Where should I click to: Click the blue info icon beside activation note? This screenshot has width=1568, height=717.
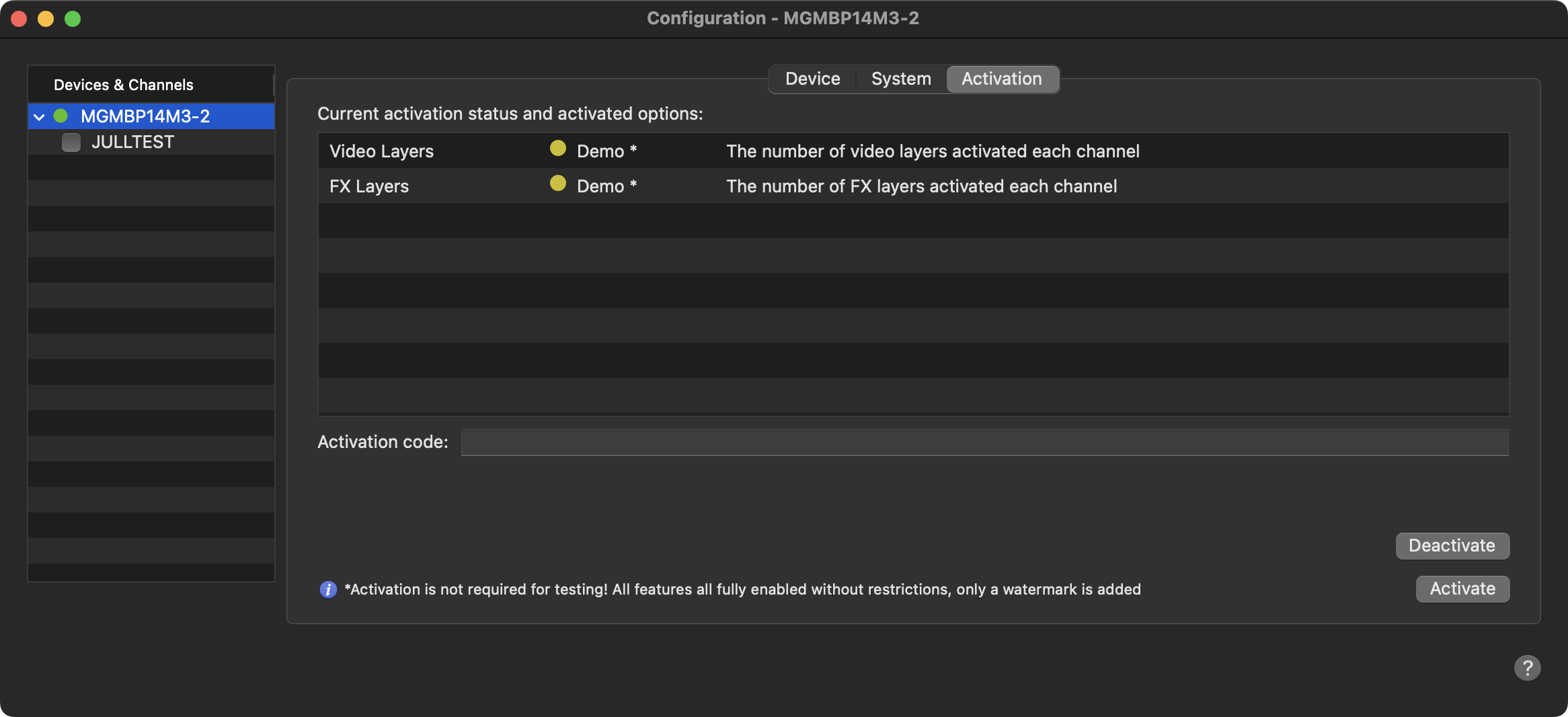(328, 590)
